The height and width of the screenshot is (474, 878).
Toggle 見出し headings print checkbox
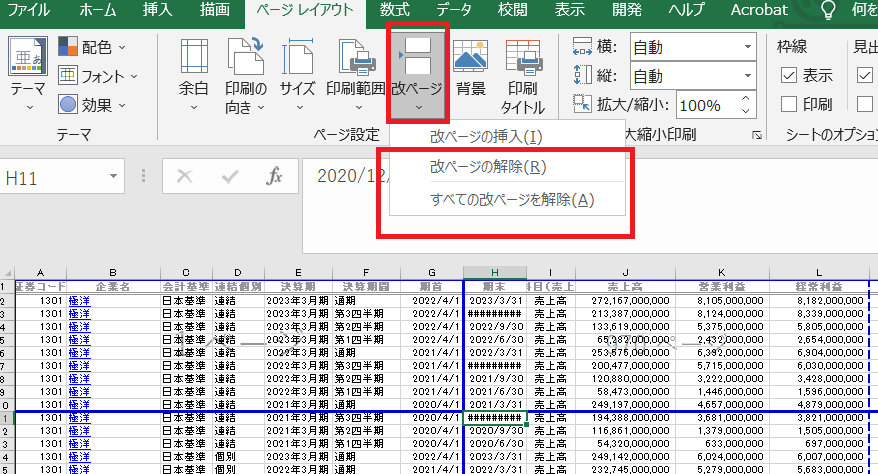click(865, 104)
